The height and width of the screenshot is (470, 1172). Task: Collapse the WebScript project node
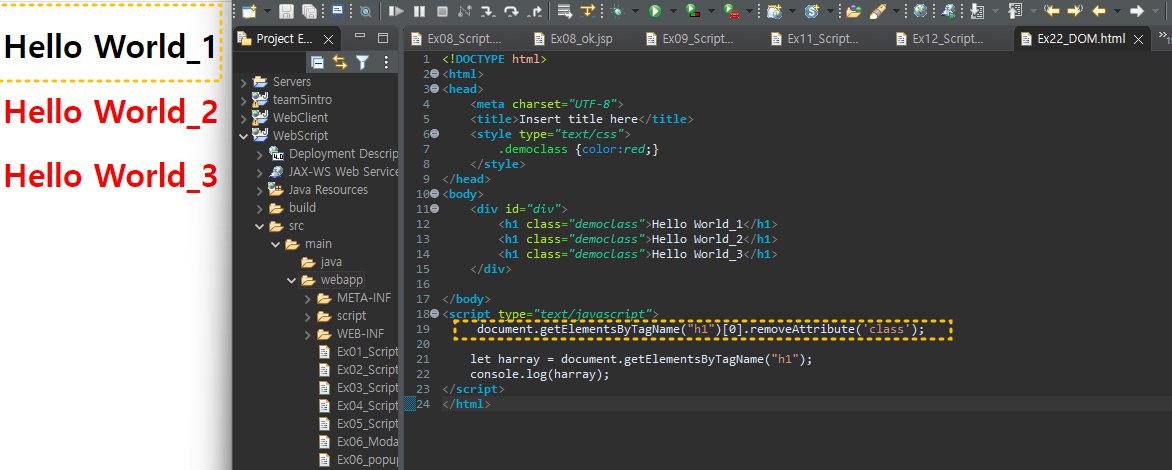pos(243,136)
